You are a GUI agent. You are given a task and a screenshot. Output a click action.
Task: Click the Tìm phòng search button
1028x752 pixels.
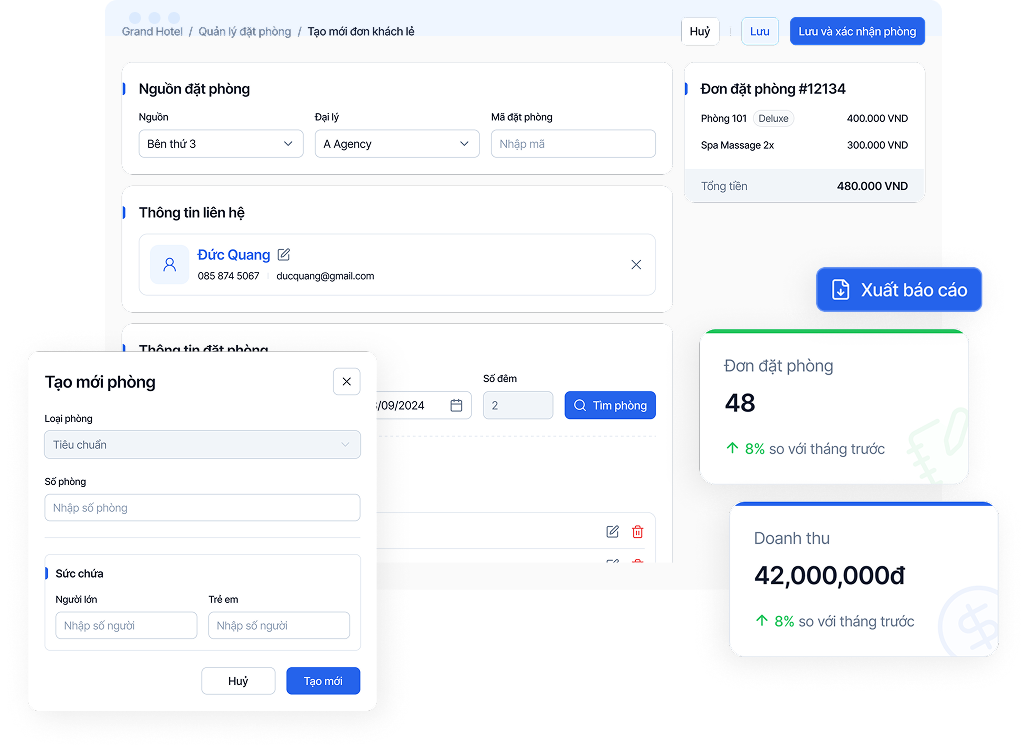click(x=610, y=405)
